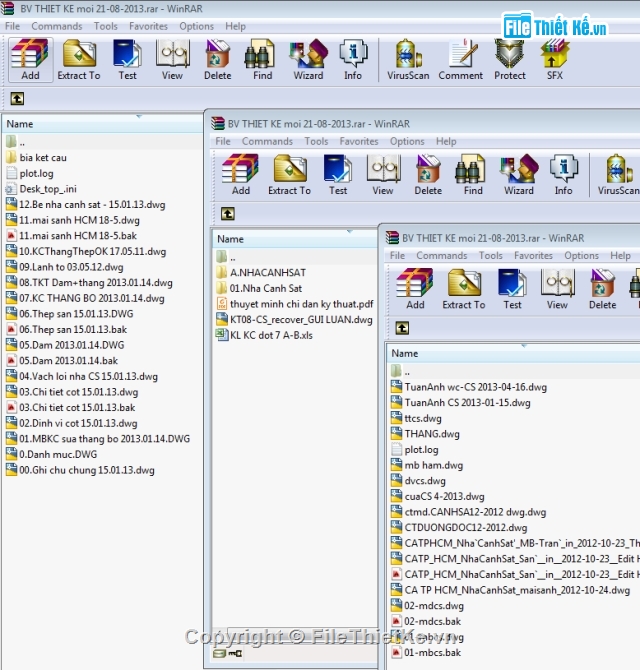Click Delete icon in back WinRAR window

(x=217, y=59)
